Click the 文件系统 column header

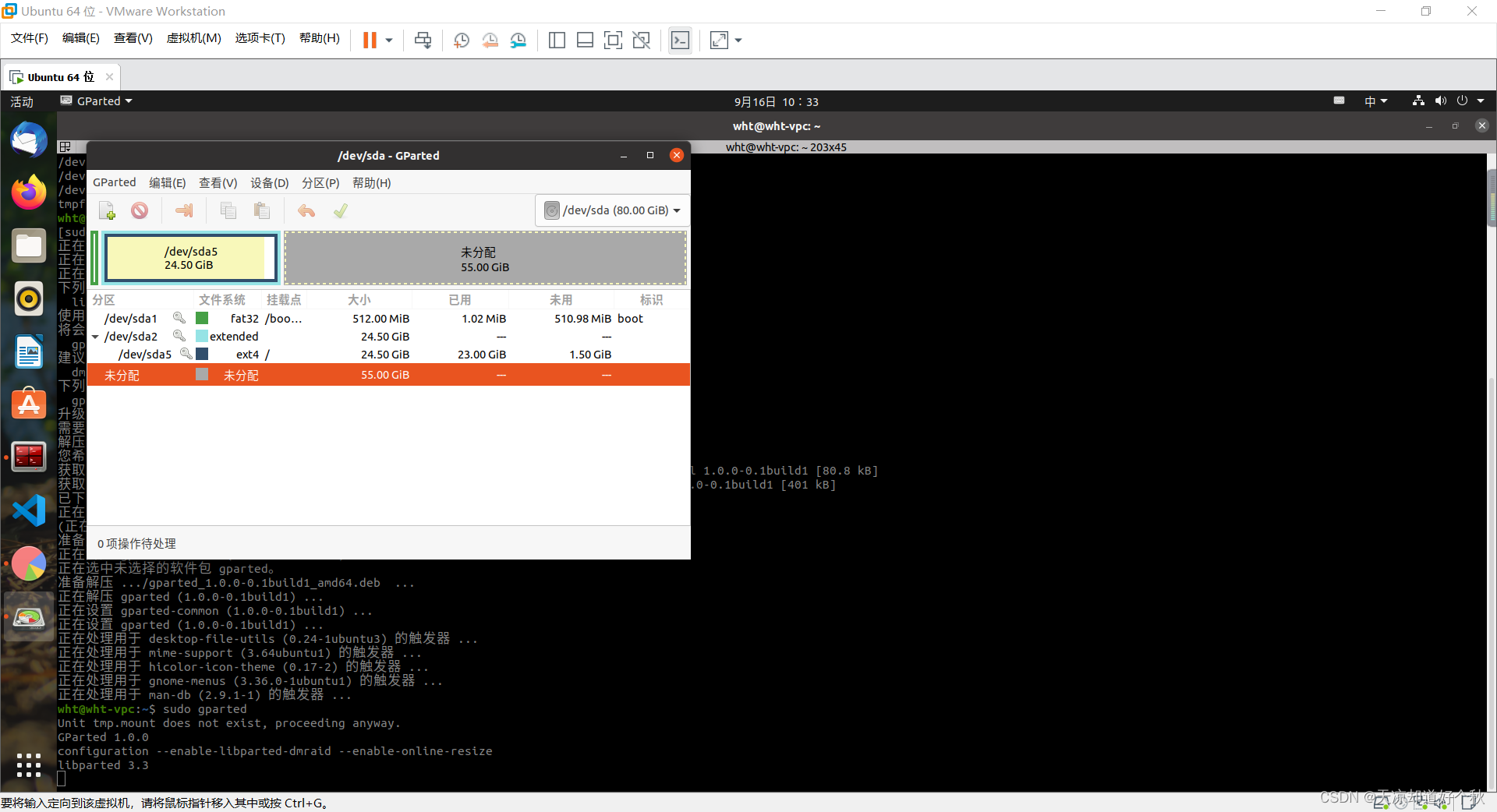click(222, 300)
